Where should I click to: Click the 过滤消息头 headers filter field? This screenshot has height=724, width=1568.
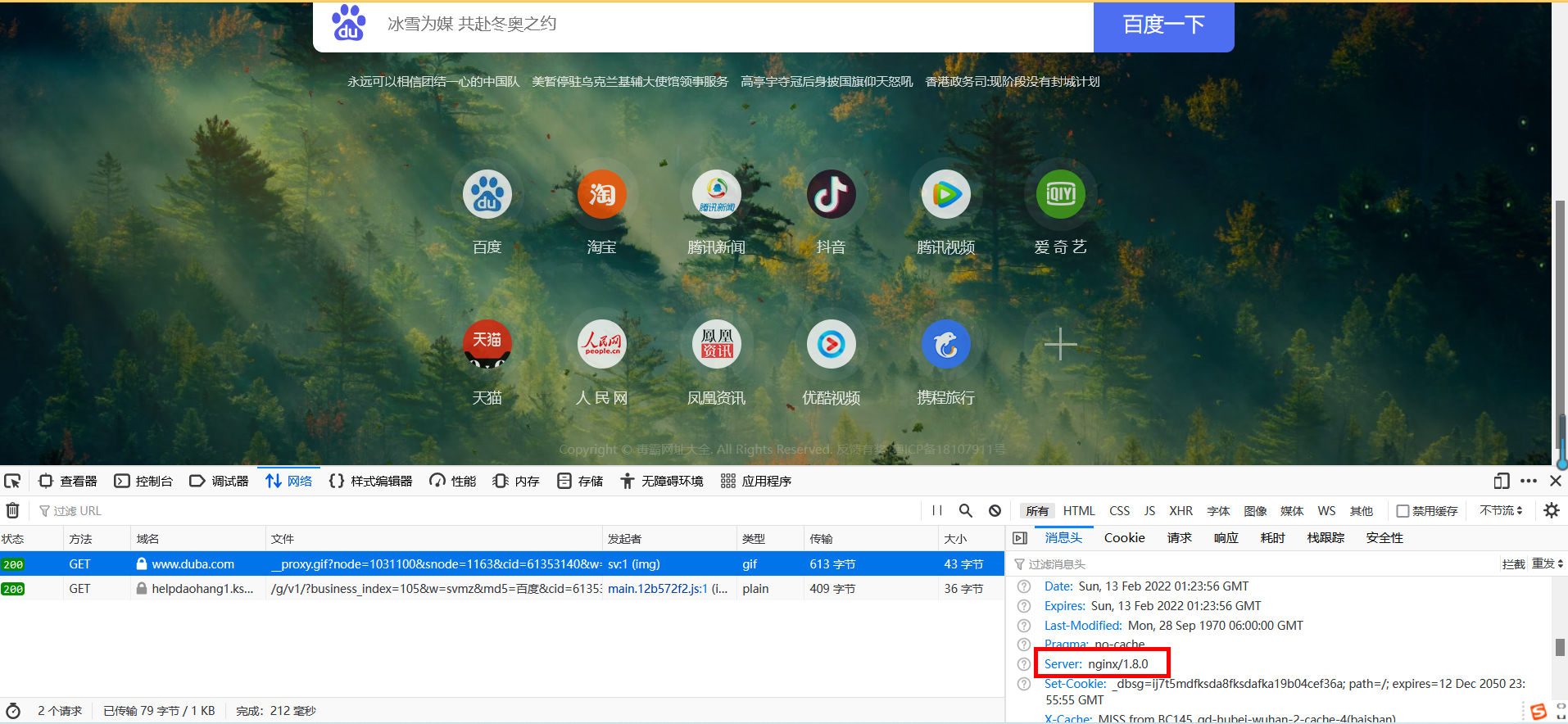click(1253, 563)
